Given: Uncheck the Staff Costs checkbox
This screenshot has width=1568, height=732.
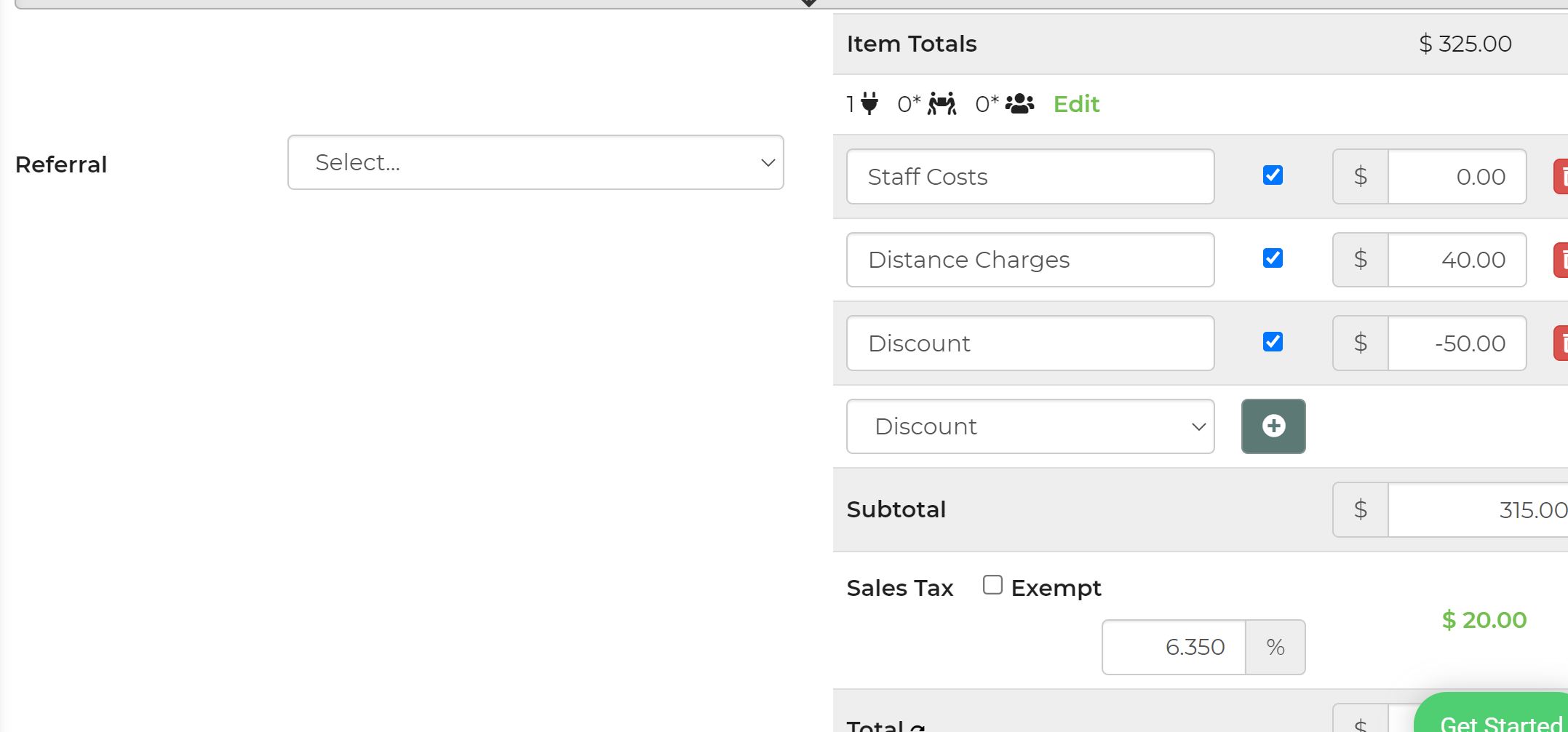Looking at the screenshot, I should (1273, 175).
